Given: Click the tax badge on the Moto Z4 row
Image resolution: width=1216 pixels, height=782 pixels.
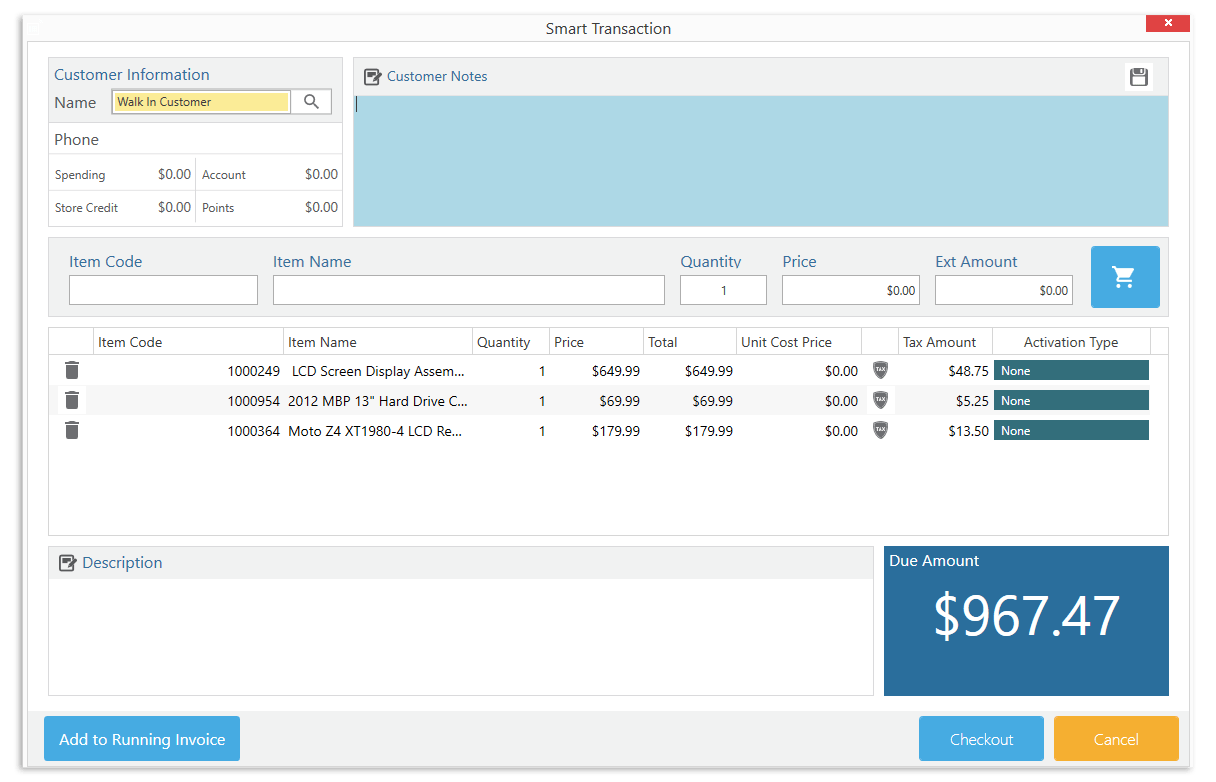Looking at the screenshot, I should pyautogui.click(x=879, y=430).
